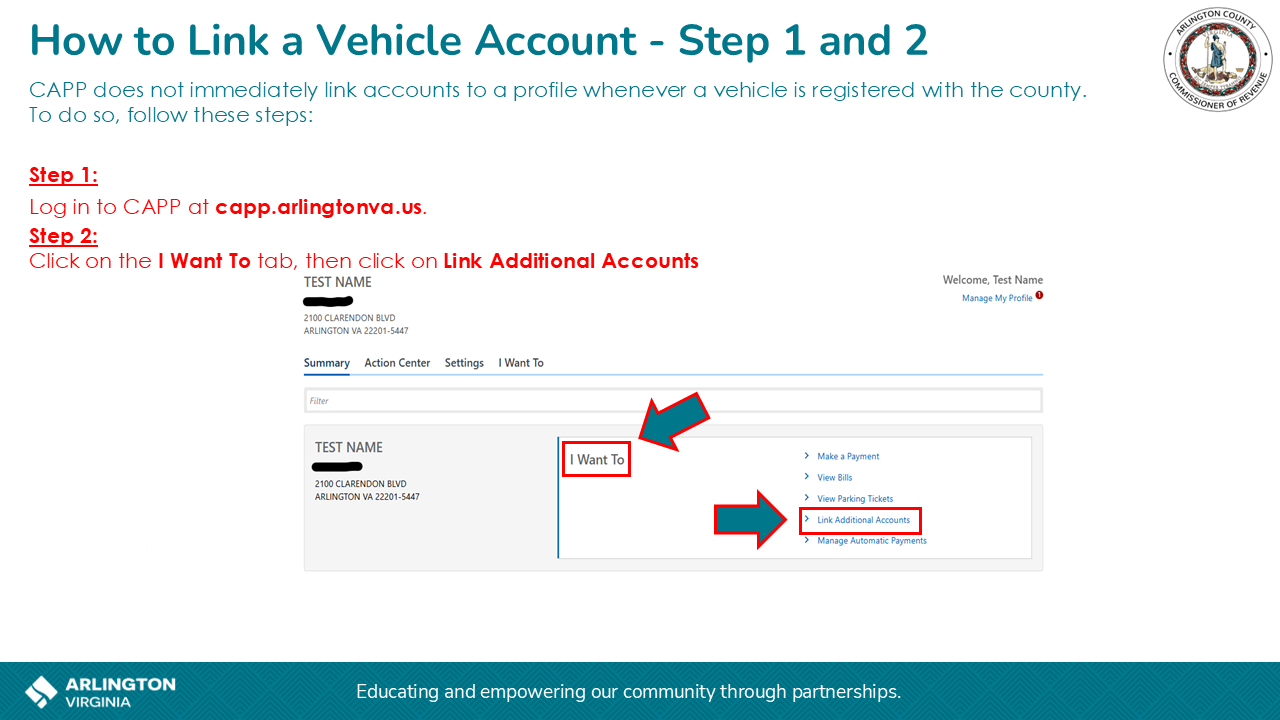Click the TEST NAME account card title

tap(349, 447)
